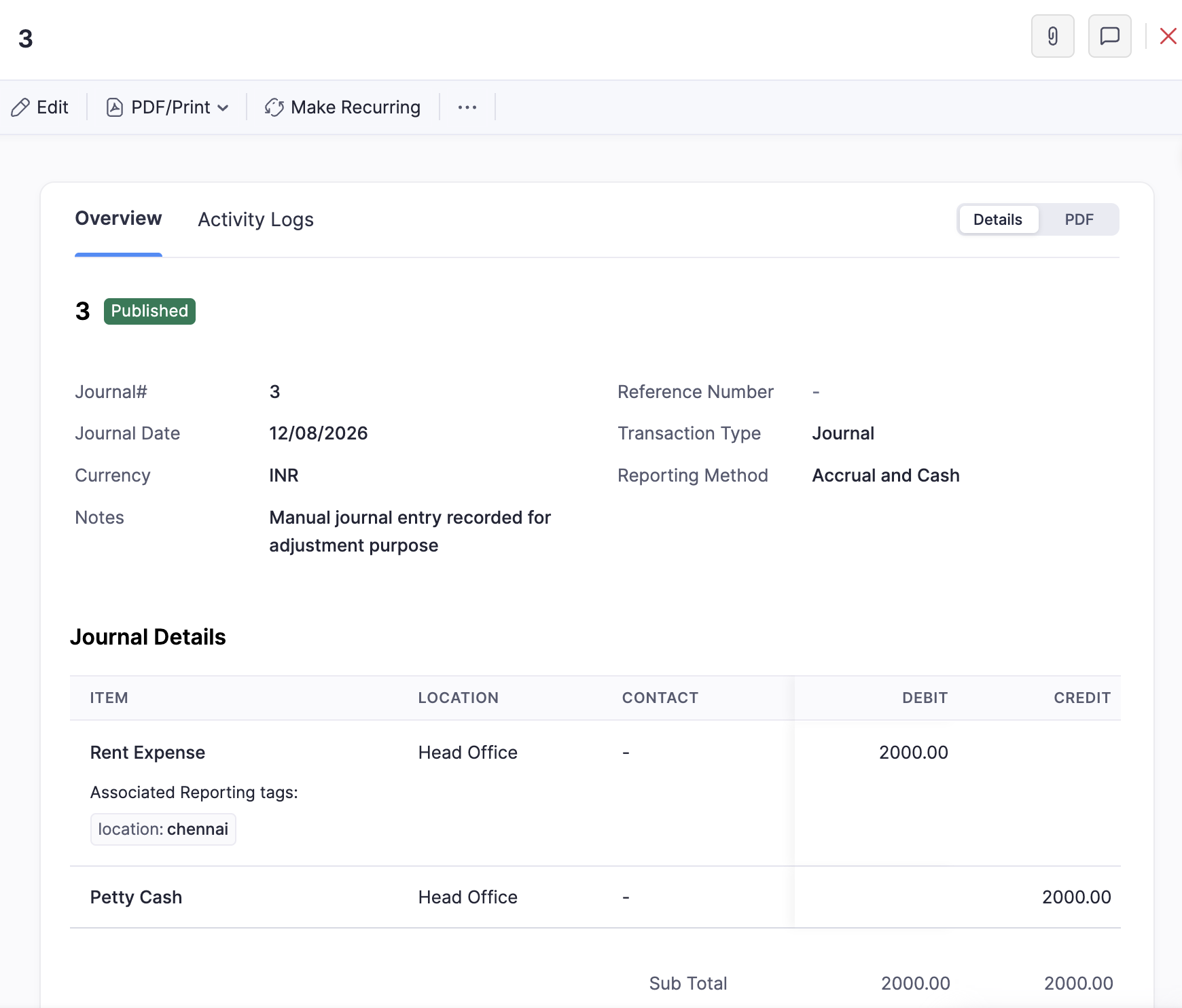1182x1008 pixels.
Task: Click the DEBIT column header
Action: pyautogui.click(x=925, y=698)
